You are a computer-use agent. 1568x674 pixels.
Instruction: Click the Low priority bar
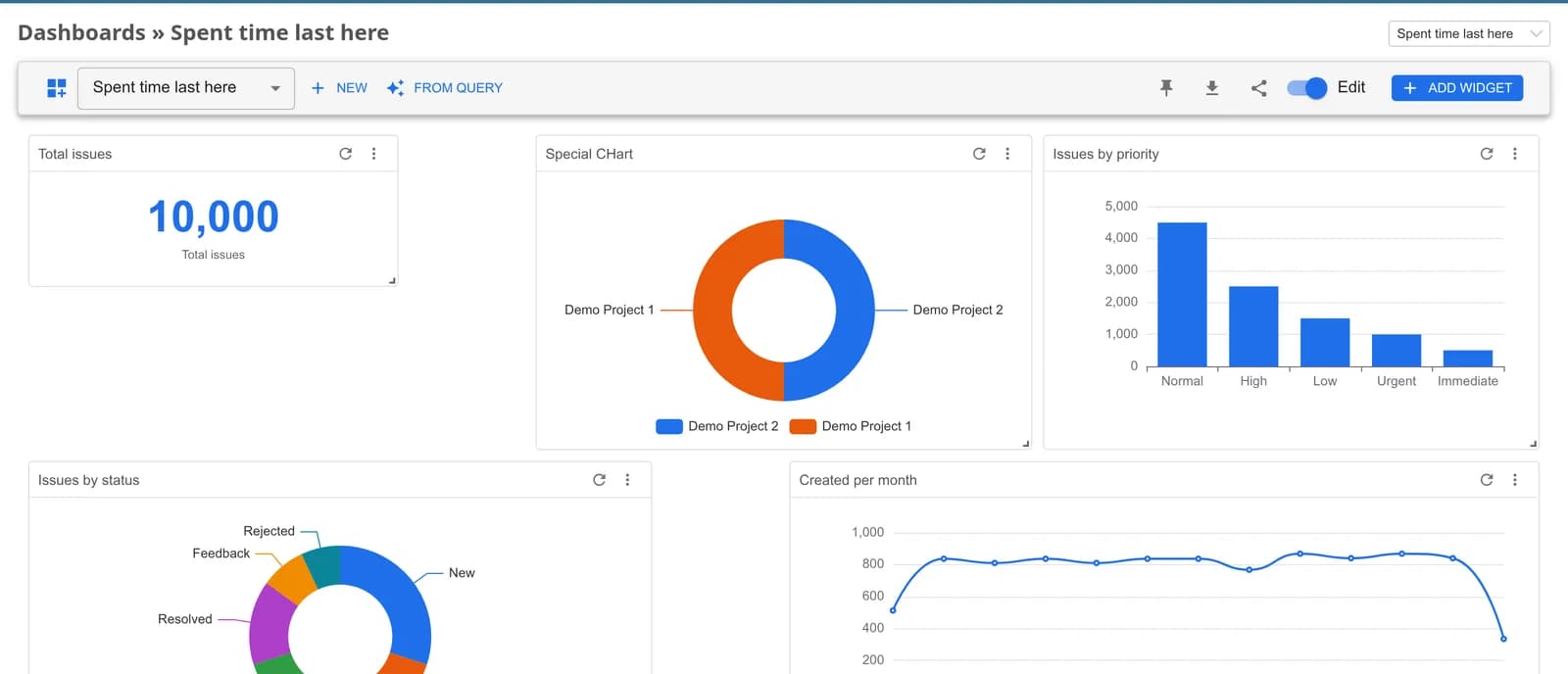pos(1325,342)
